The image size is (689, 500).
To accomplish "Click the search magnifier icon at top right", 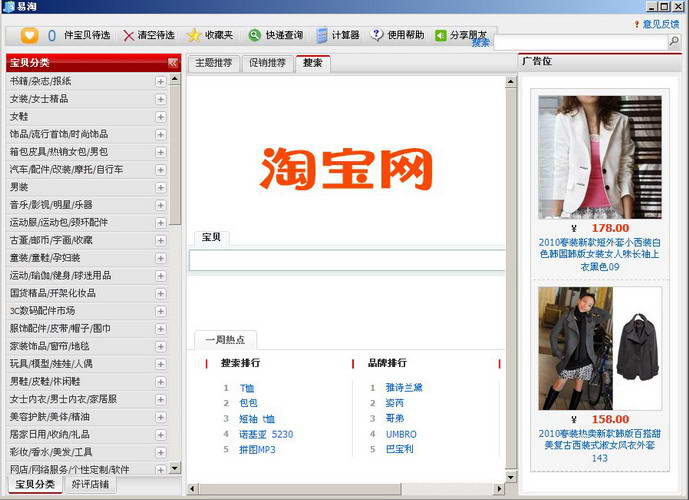I will [x=674, y=41].
